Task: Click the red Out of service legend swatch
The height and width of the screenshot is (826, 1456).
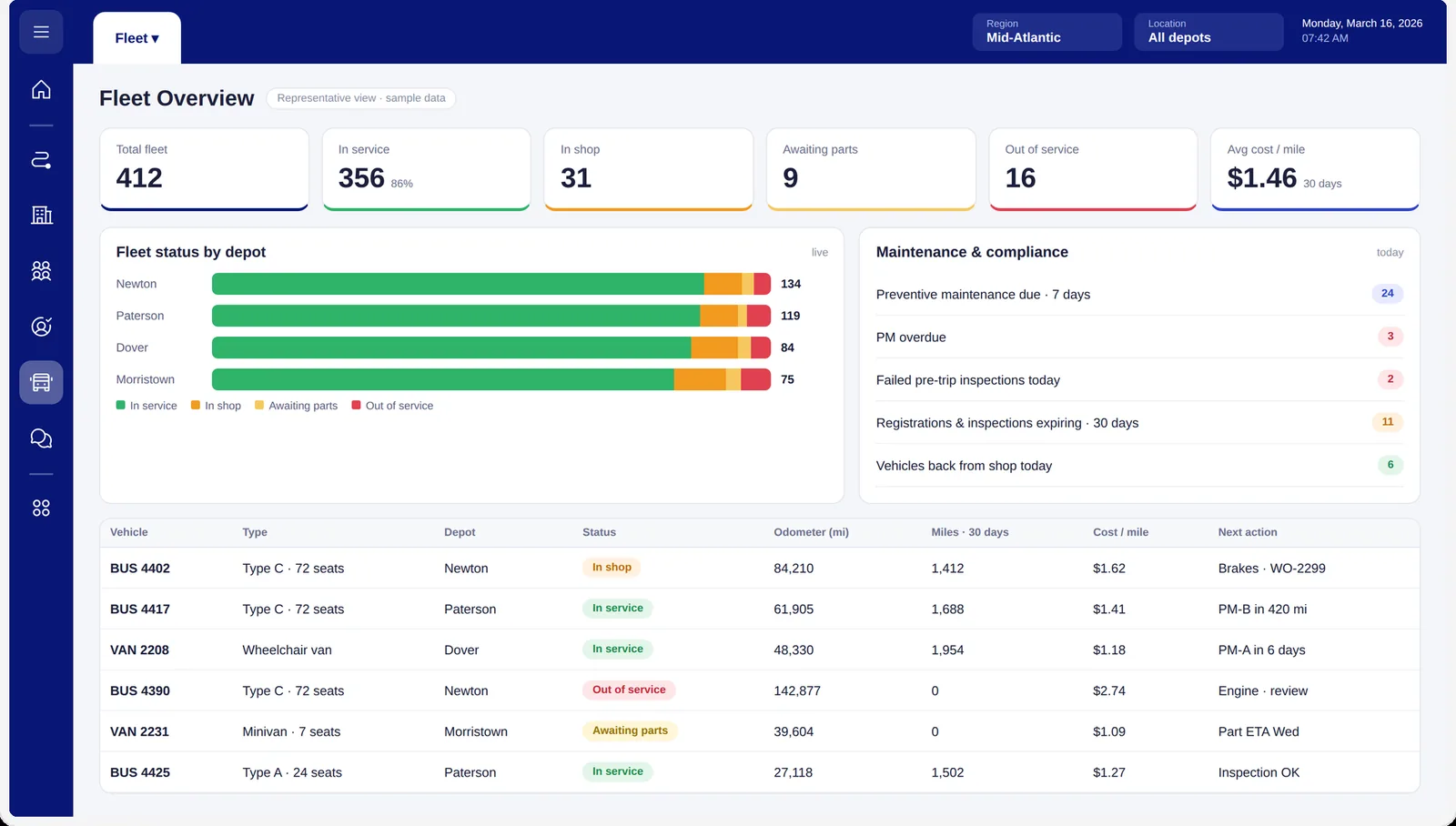Action: click(356, 406)
